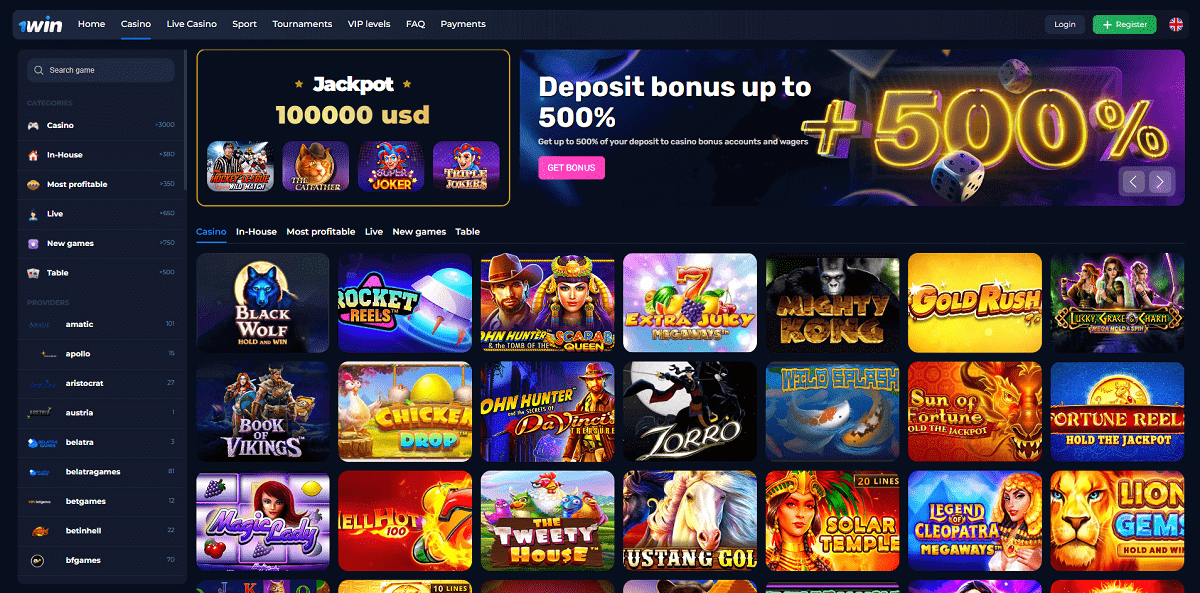Viewport: 1200px width, 593px height.
Task: Open Live Casino in top navigation
Action: click(192, 24)
